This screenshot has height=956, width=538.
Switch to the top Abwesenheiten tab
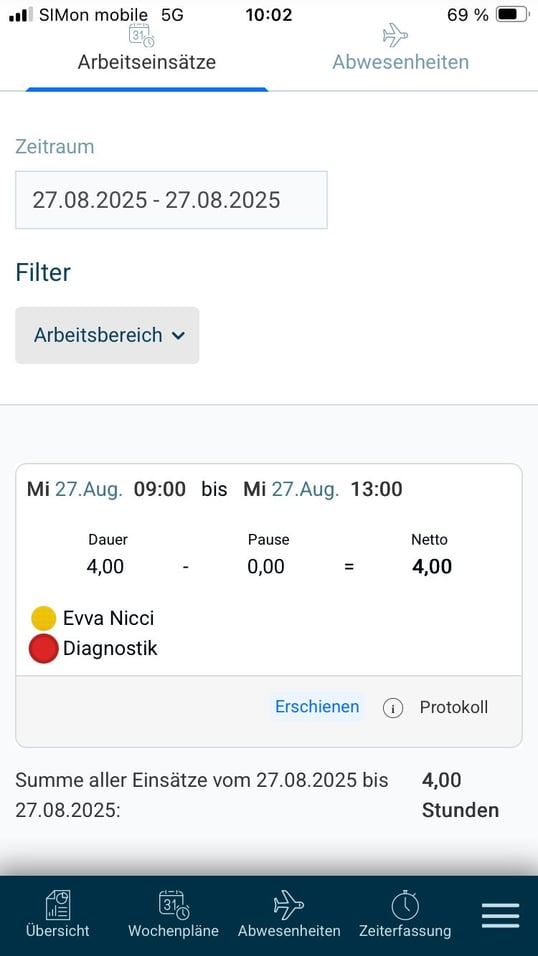(401, 62)
